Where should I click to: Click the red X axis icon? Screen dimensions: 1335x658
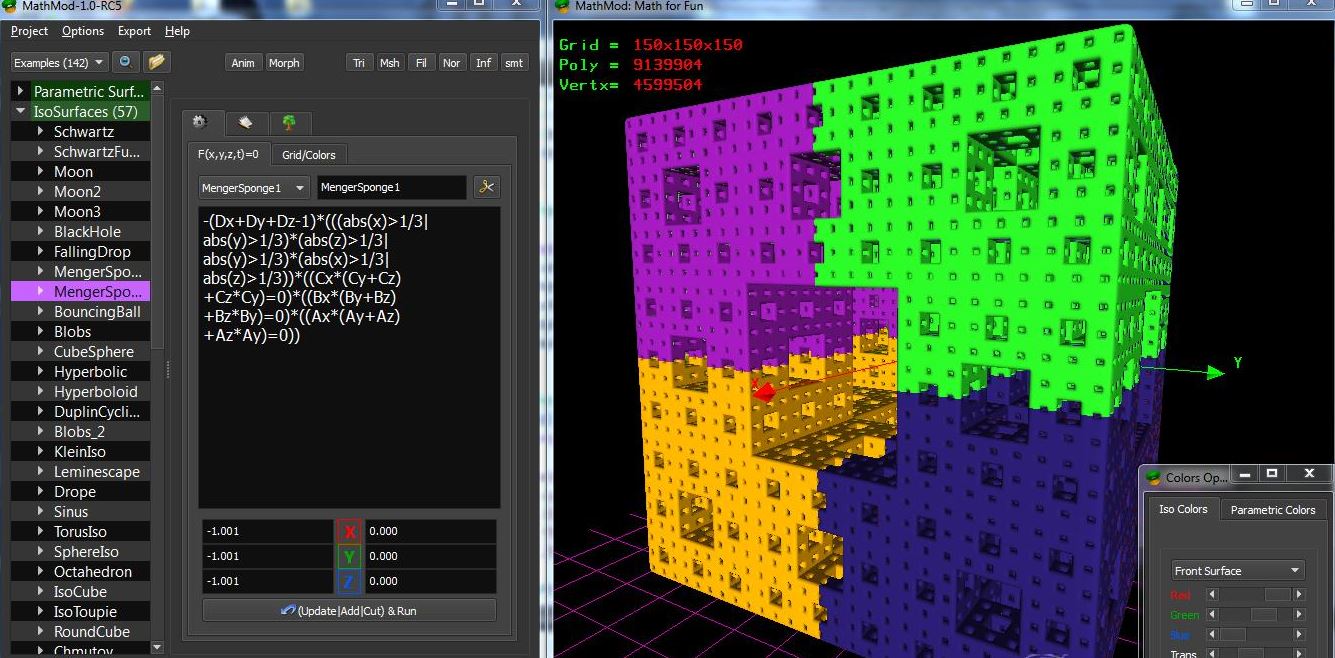348,533
